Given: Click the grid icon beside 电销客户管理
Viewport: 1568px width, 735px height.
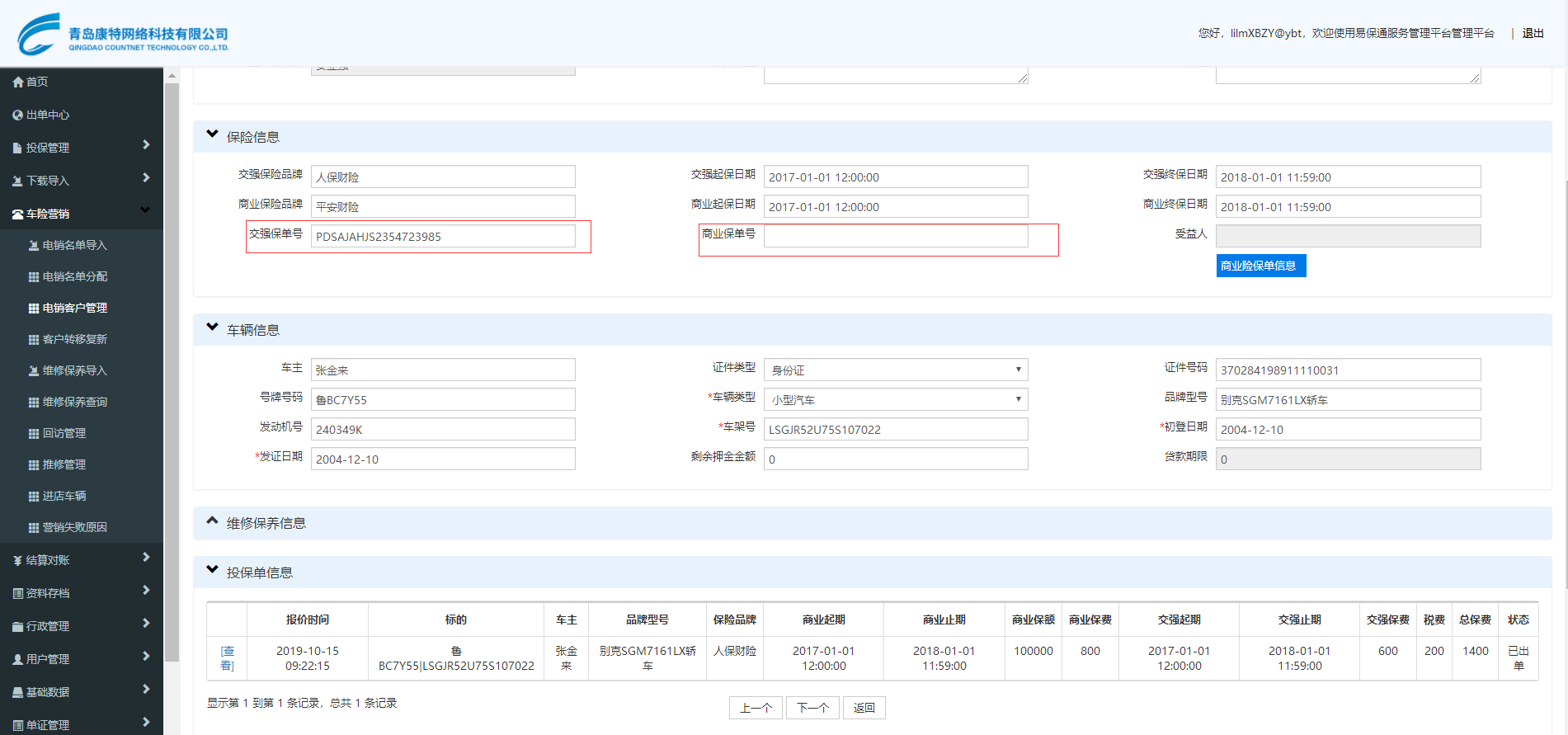Looking at the screenshot, I should click(34, 308).
